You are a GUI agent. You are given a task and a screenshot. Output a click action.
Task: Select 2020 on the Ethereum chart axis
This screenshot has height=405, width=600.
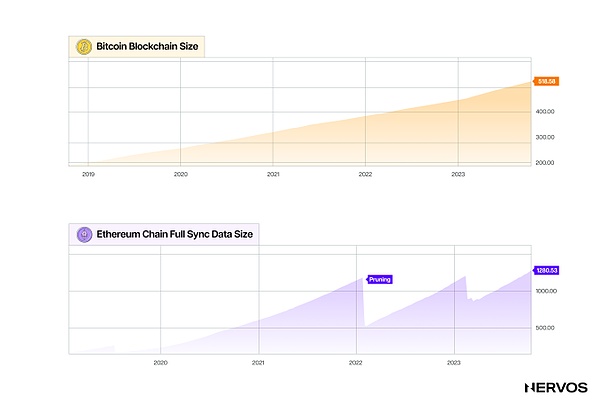pyautogui.click(x=160, y=361)
